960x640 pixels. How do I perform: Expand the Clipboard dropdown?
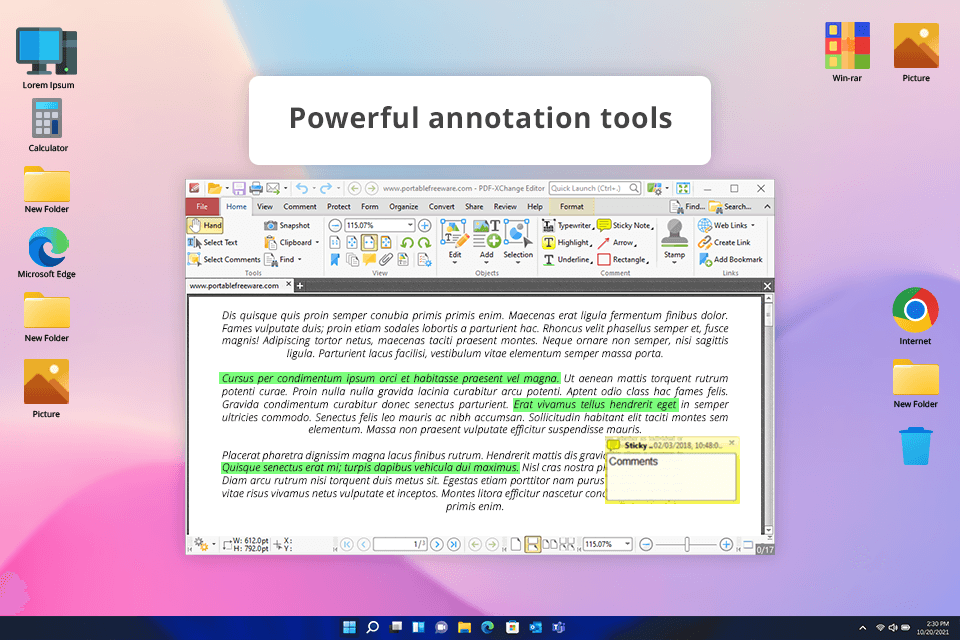point(317,243)
